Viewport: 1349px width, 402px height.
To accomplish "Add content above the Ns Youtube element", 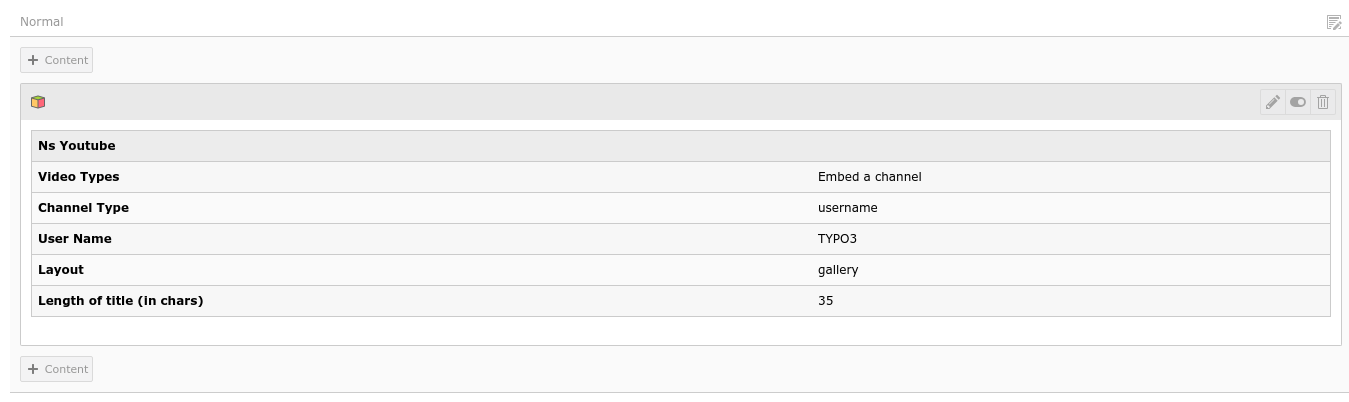I will coord(57,60).
